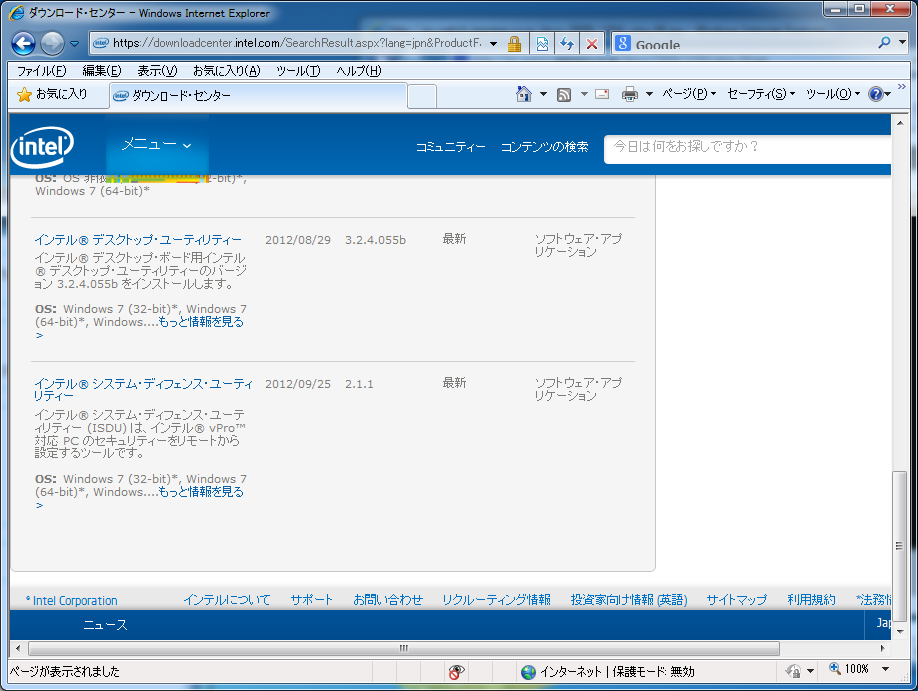This screenshot has height=691, width=918.
Task: Click the compatibility view icon
Action: (x=542, y=44)
